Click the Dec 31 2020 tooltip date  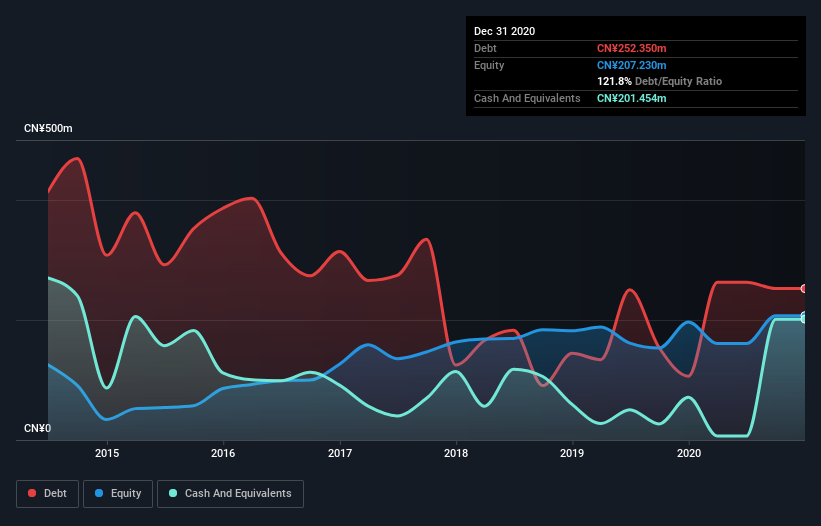click(x=504, y=31)
